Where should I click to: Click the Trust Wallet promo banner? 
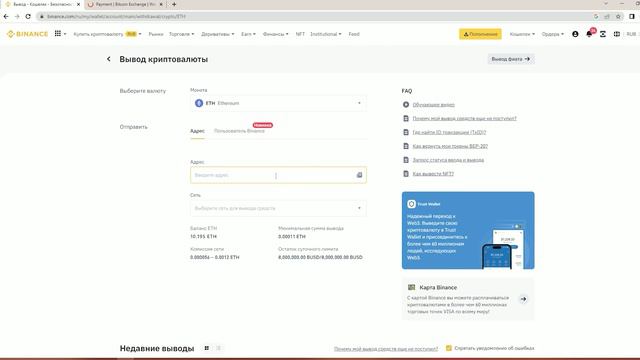point(468,231)
